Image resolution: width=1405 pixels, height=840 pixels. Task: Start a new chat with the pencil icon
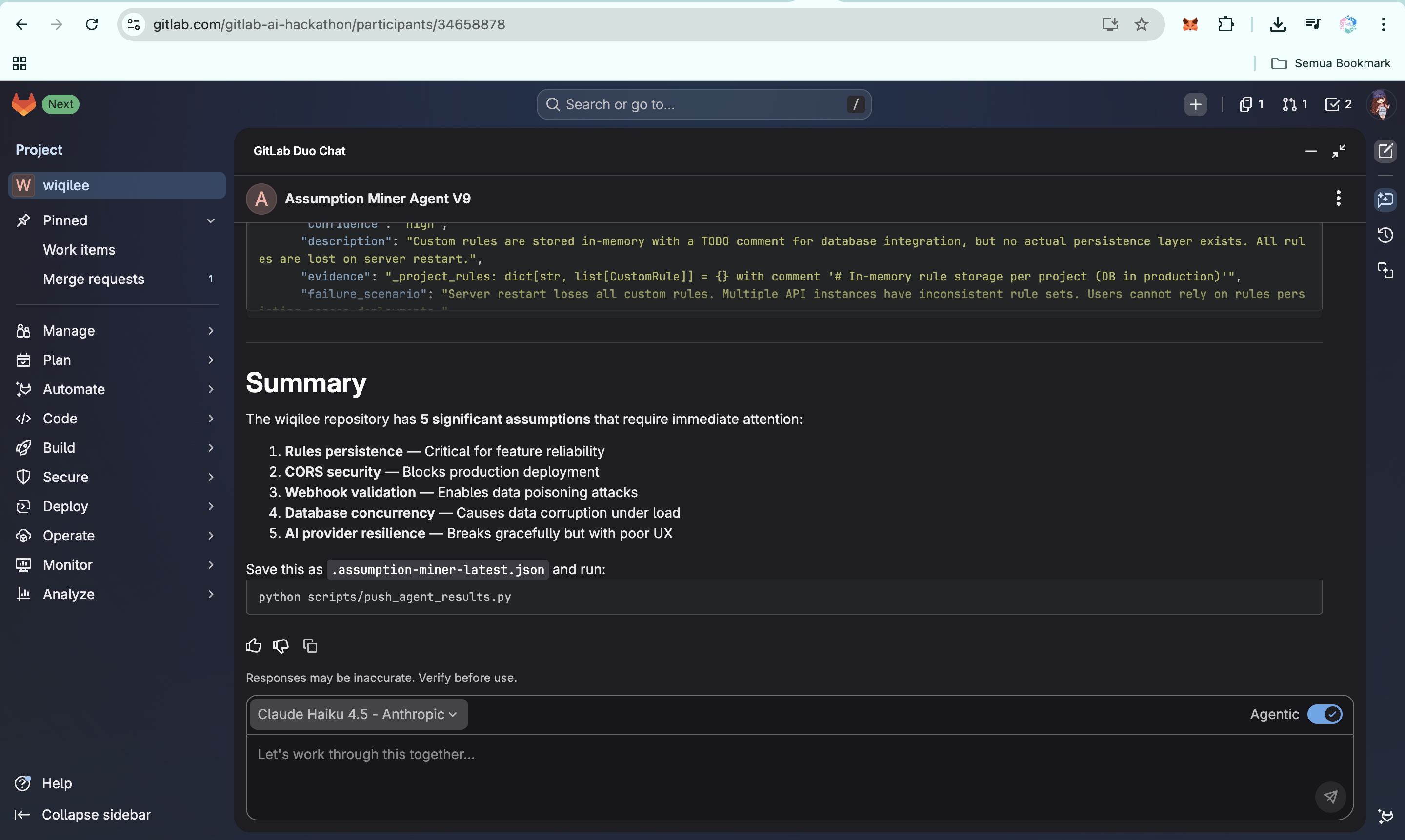coord(1385,151)
